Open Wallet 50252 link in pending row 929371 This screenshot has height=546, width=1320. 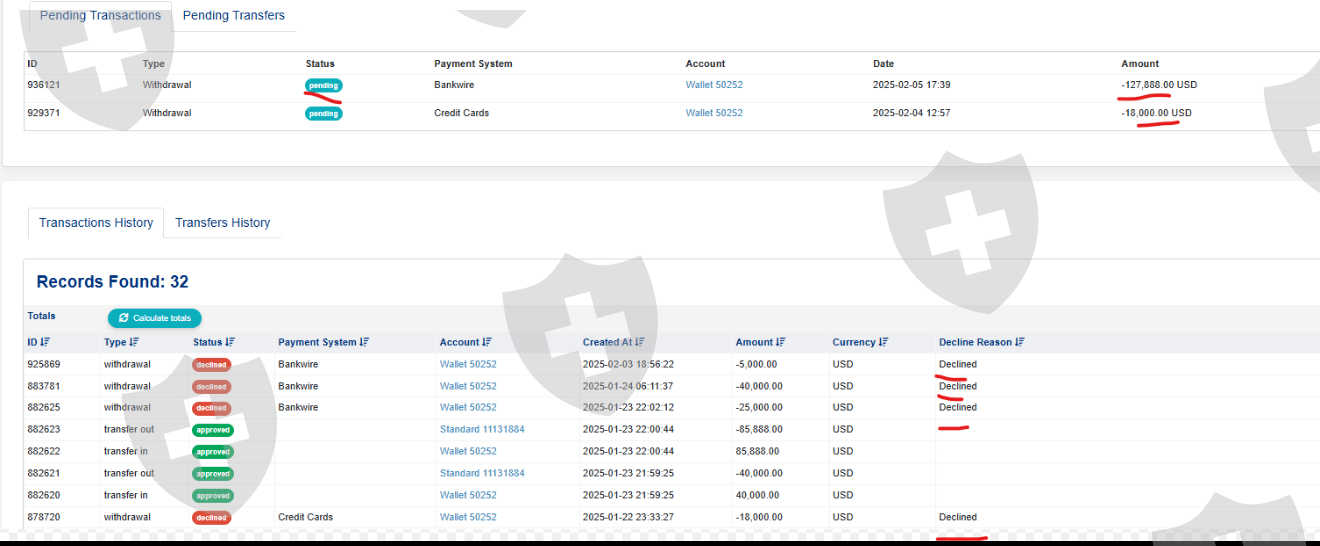[714, 113]
